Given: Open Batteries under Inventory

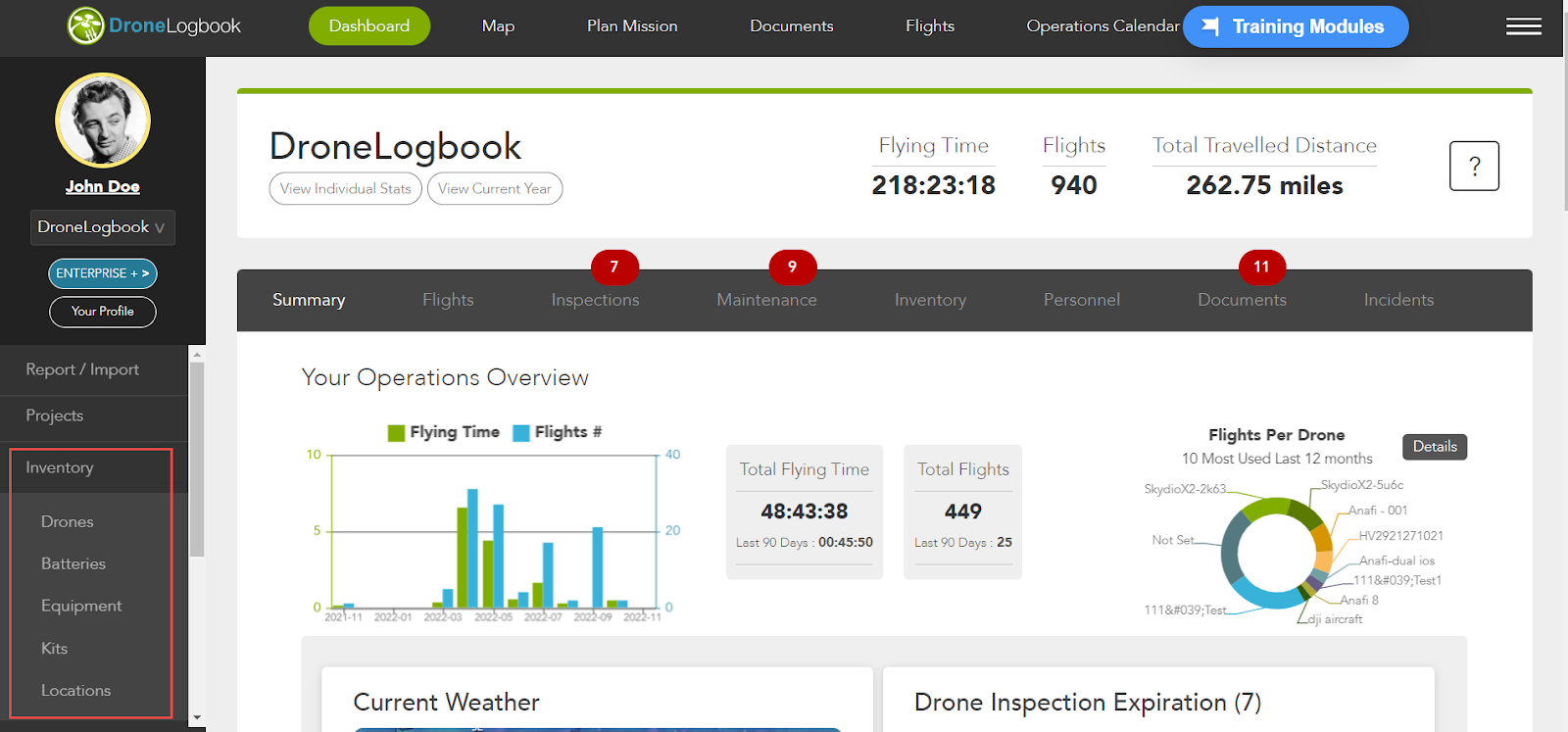Looking at the screenshot, I should [x=73, y=564].
